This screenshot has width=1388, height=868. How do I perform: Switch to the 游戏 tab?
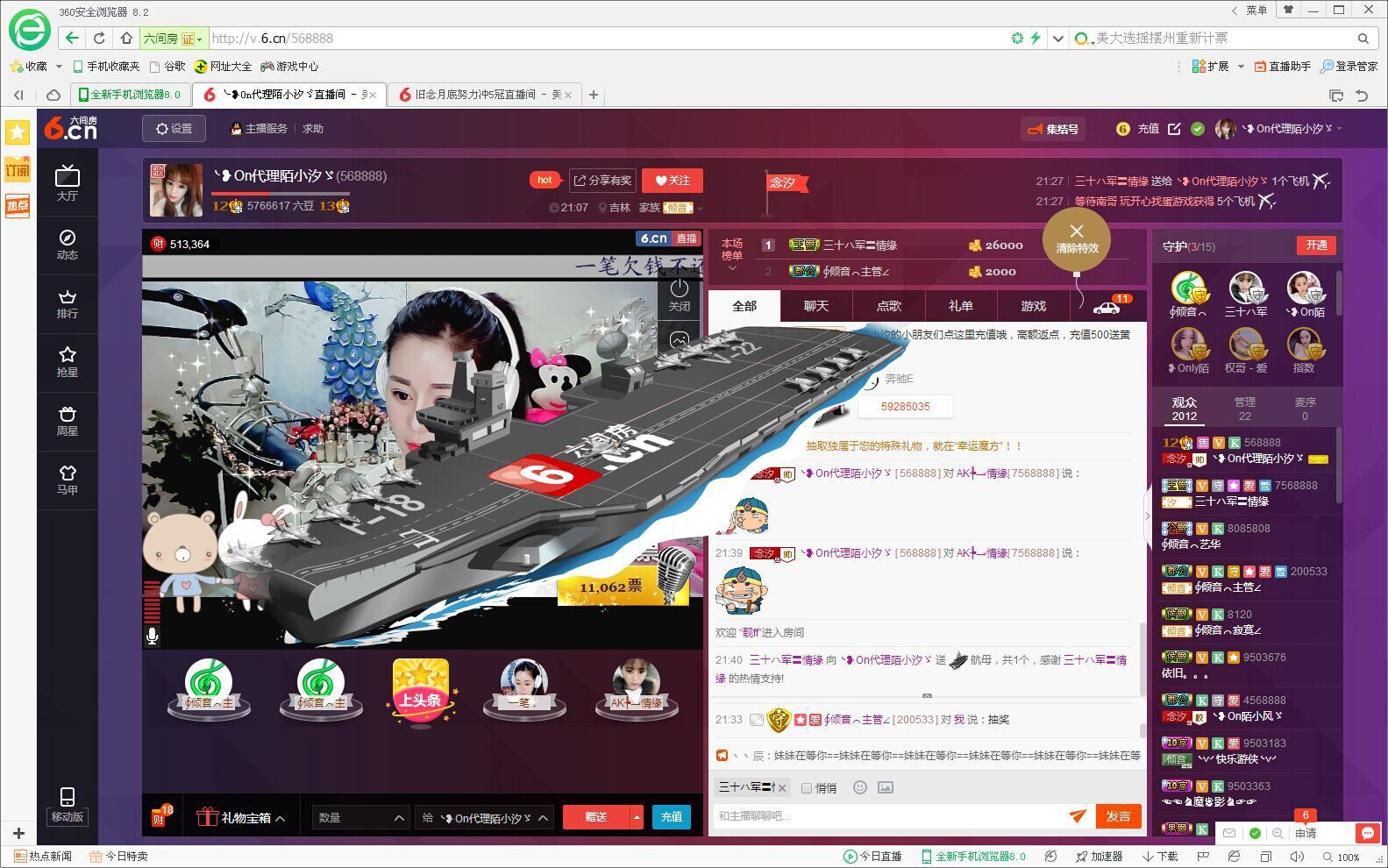[1034, 305]
